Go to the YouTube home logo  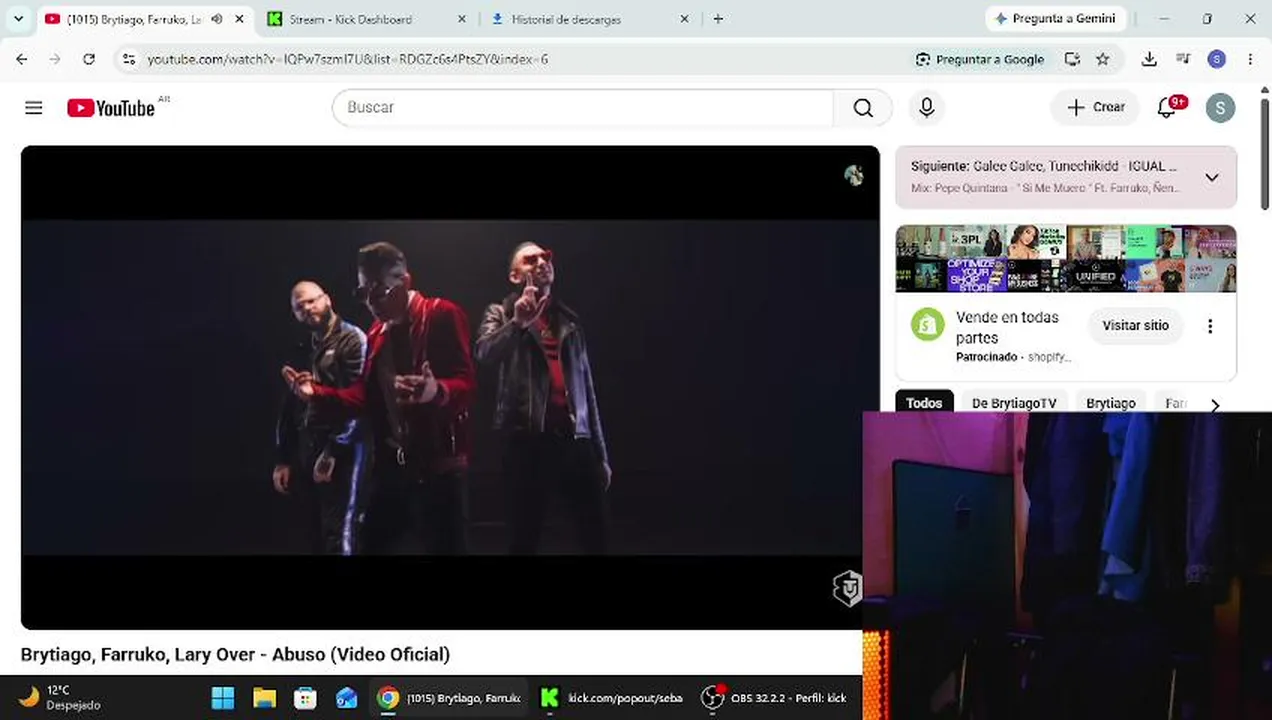coord(111,108)
